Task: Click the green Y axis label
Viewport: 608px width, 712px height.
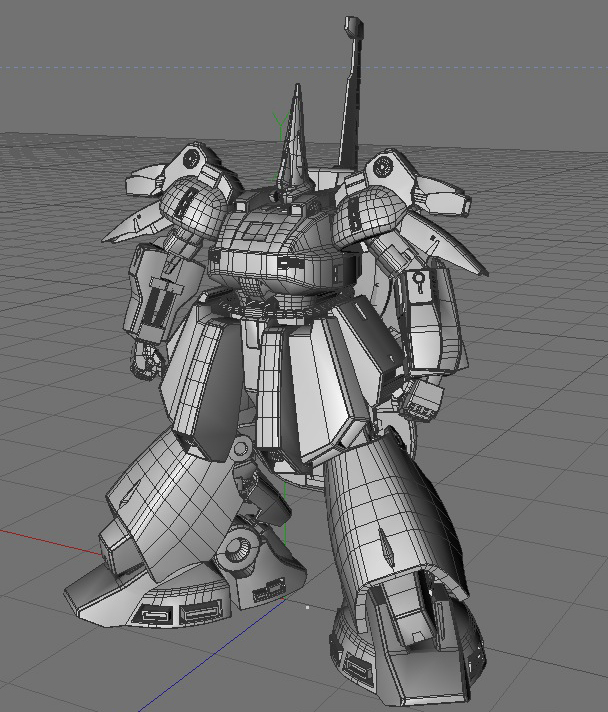Action: (282, 121)
